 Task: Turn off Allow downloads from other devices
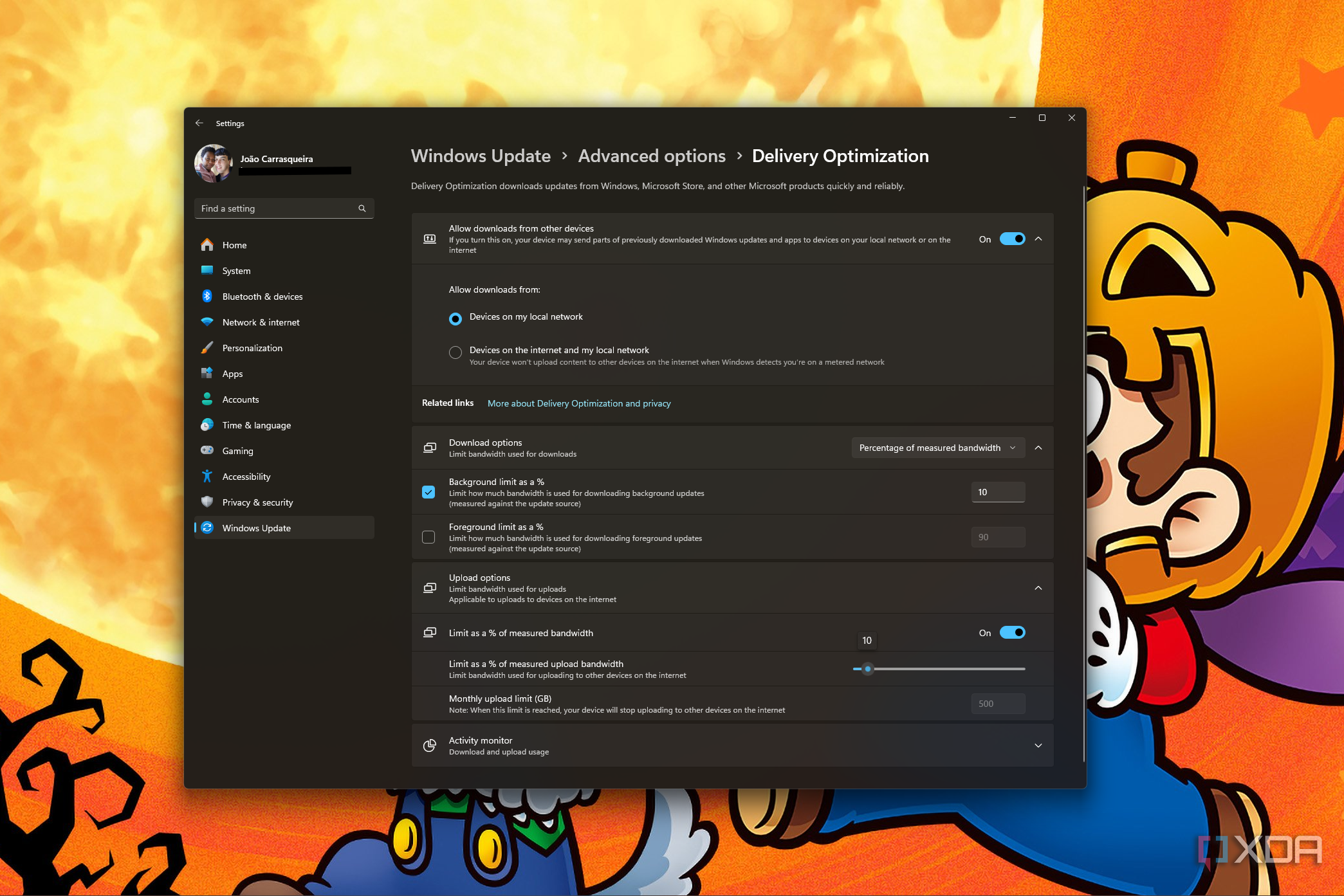tap(1011, 239)
